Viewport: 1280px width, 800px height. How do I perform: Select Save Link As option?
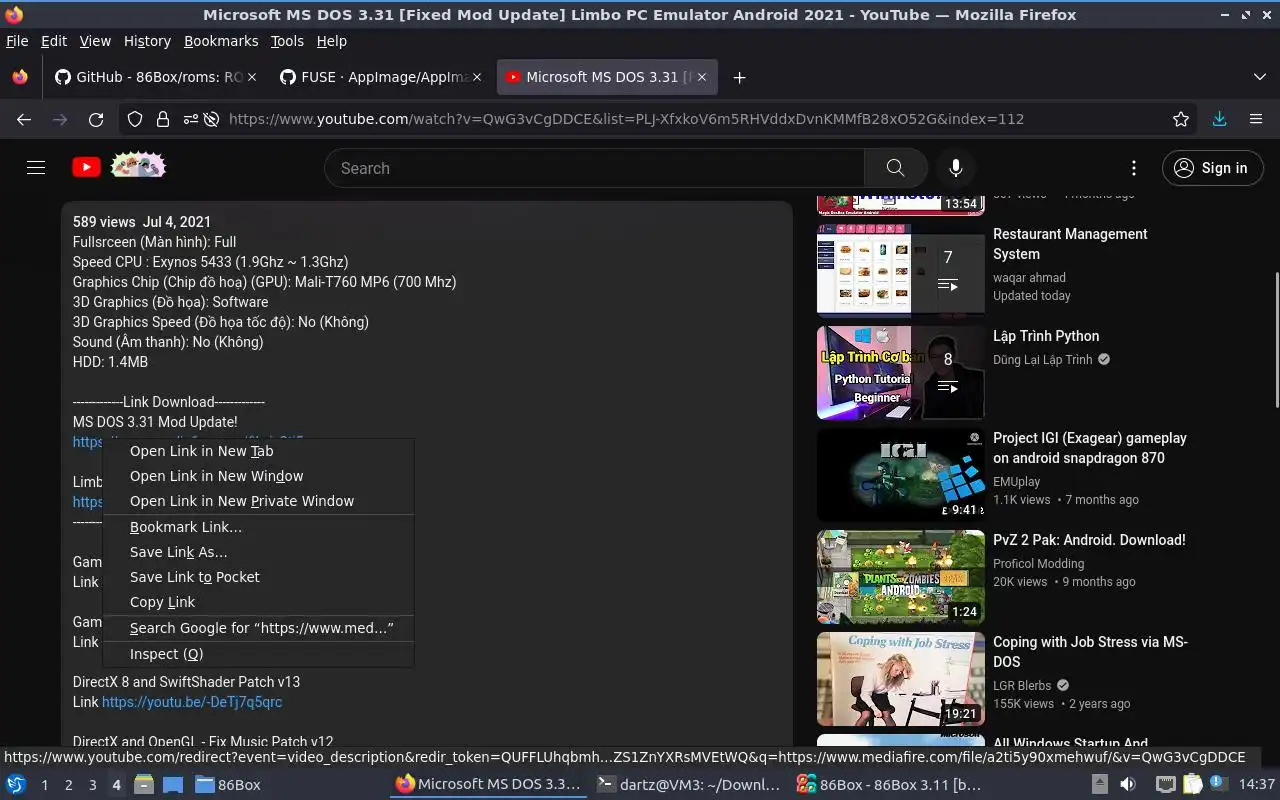(258, 552)
